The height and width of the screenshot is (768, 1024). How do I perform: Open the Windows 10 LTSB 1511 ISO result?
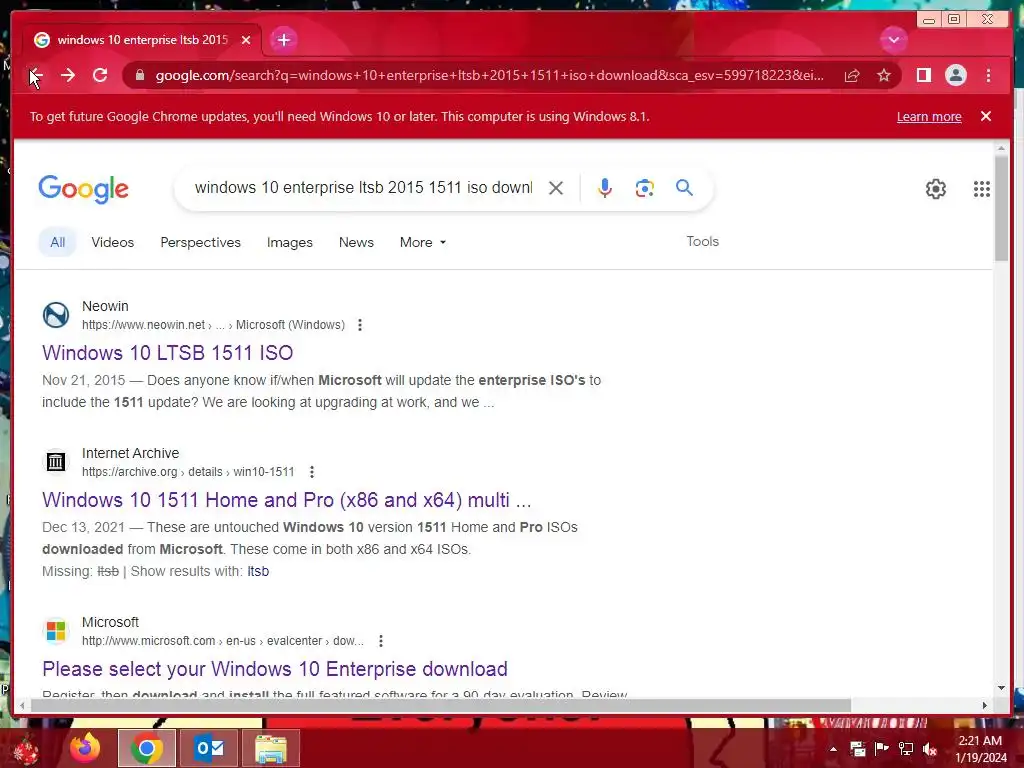point(167,353)
